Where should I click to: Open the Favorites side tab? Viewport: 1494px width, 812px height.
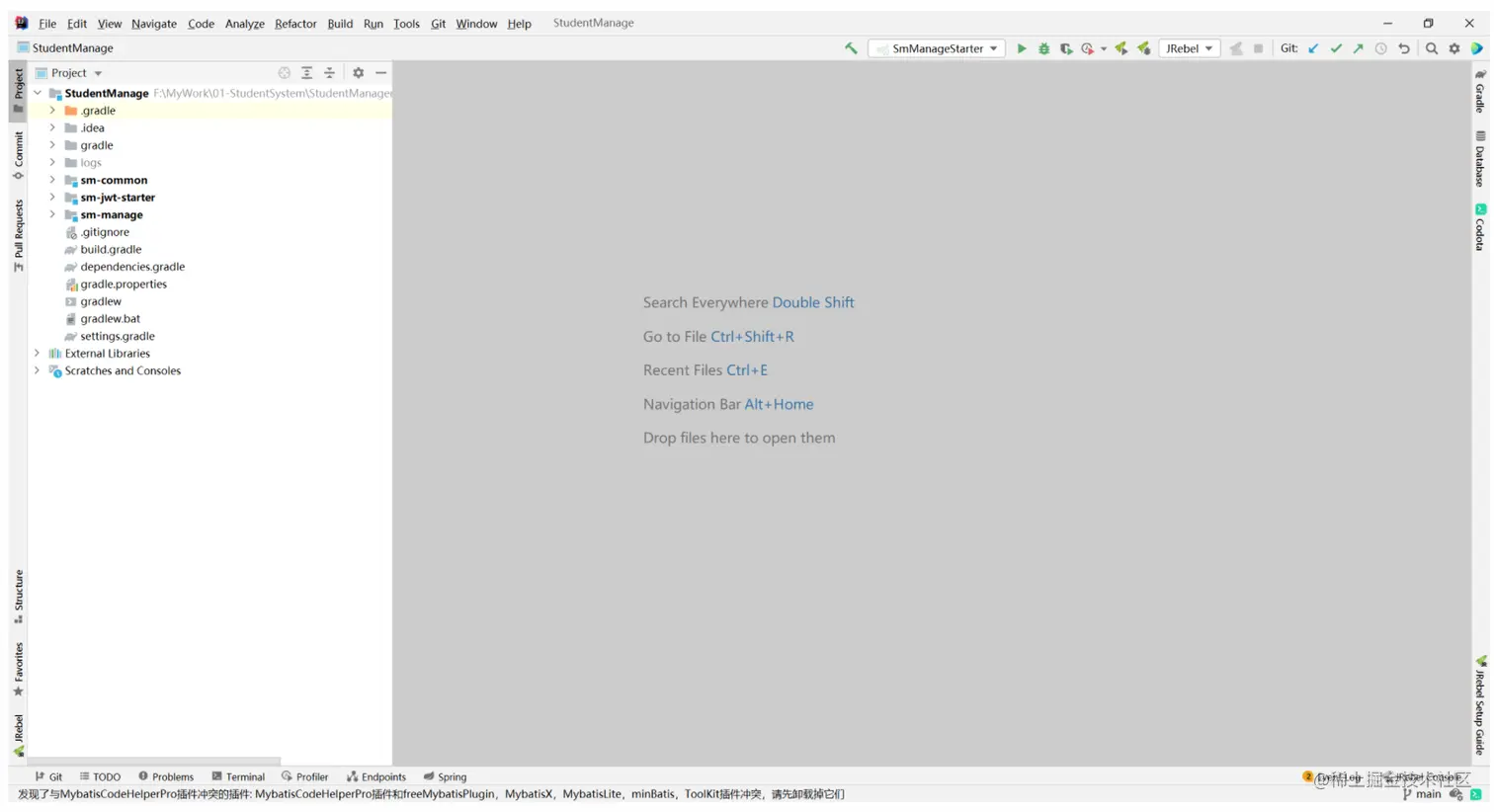18,669
